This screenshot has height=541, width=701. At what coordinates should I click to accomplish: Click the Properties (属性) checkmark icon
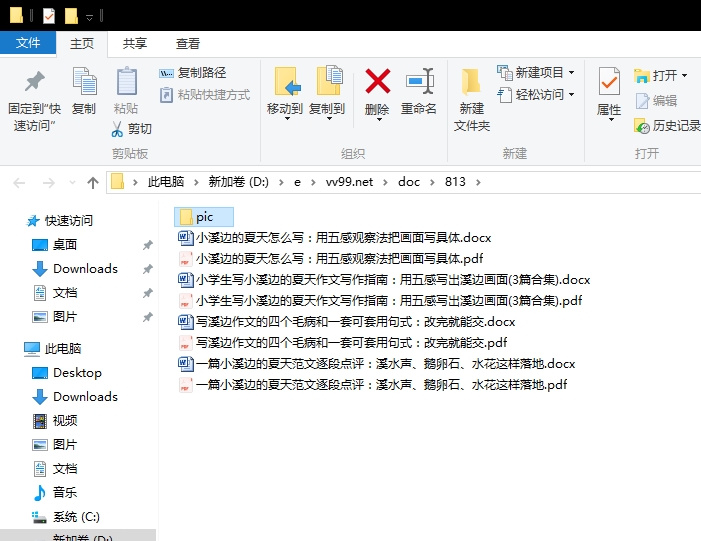609,81
